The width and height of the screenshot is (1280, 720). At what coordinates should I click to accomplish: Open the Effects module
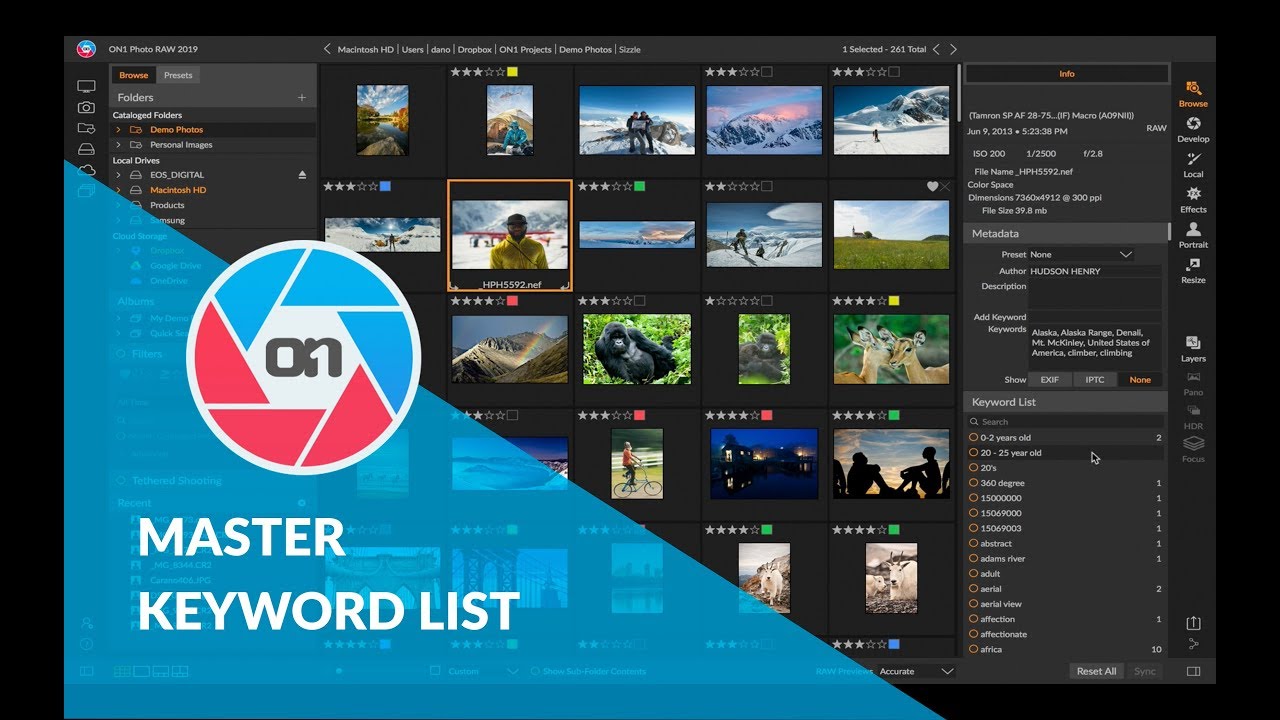point(1193,199)
